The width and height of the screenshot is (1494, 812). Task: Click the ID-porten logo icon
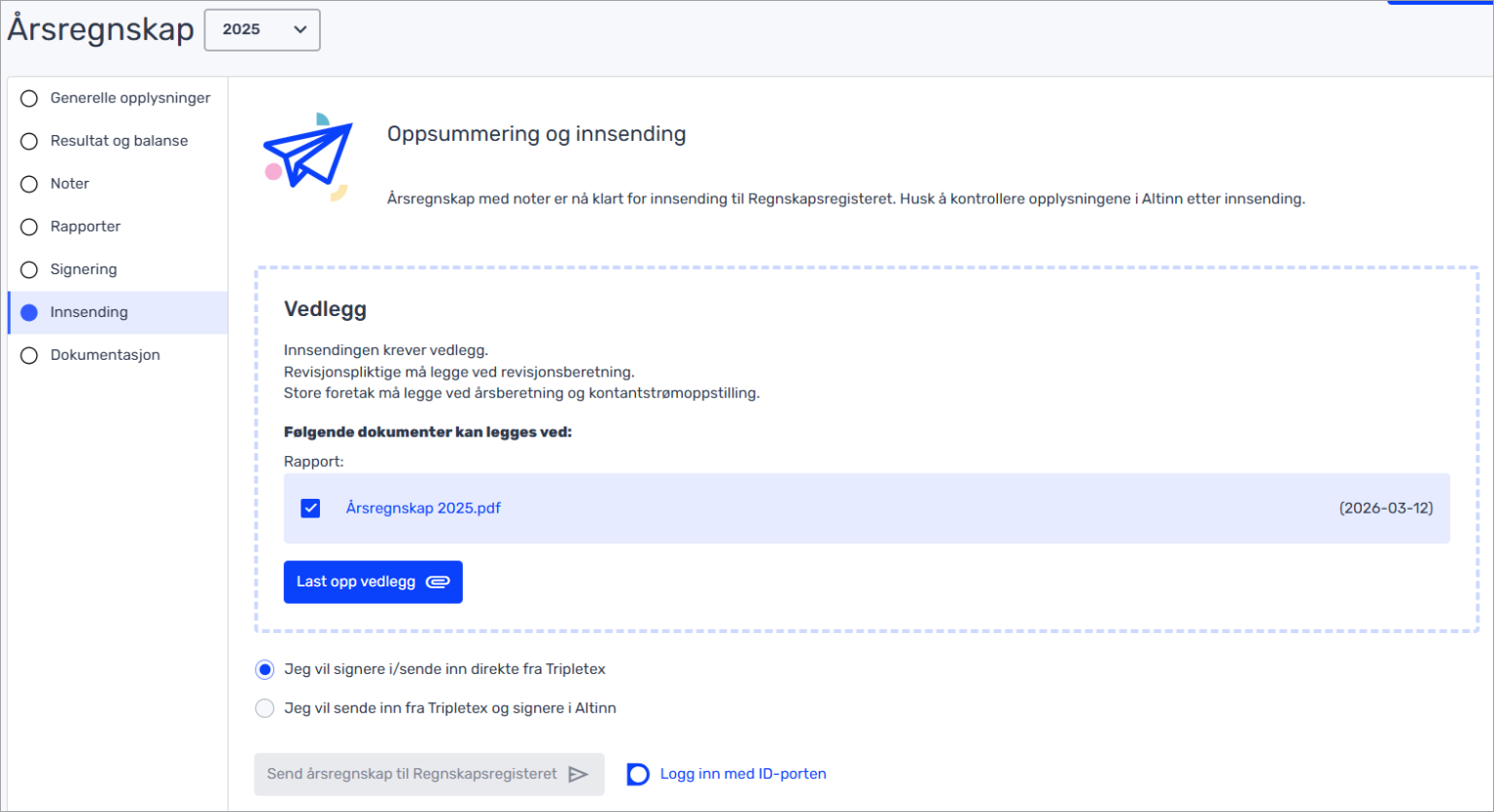(638, 774)
